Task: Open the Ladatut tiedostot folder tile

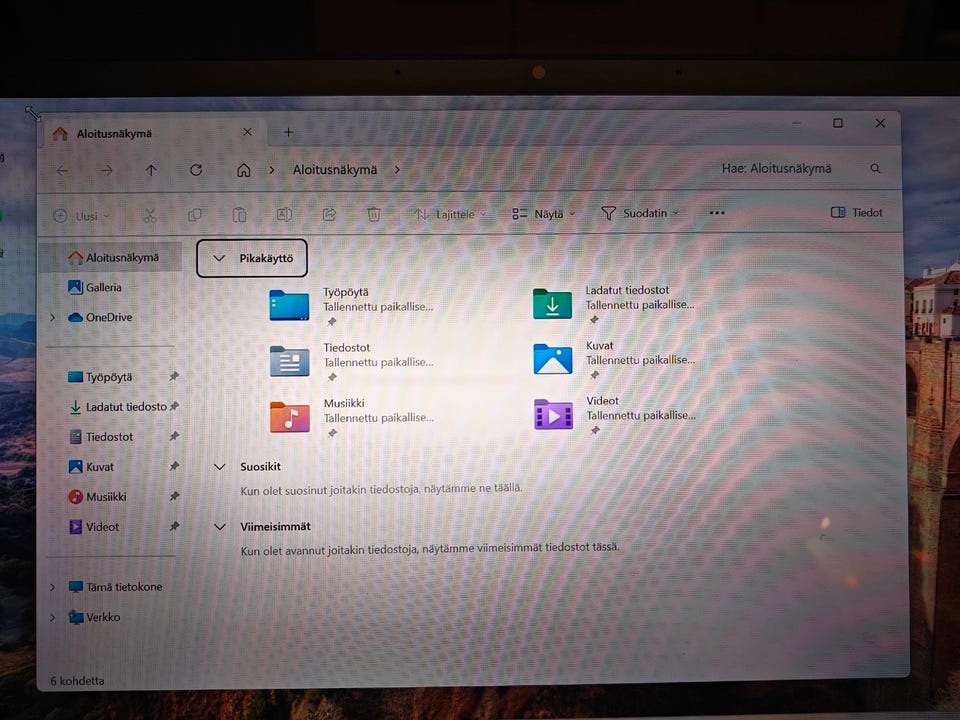Action: pyautogui.click(x=614, y=304)
